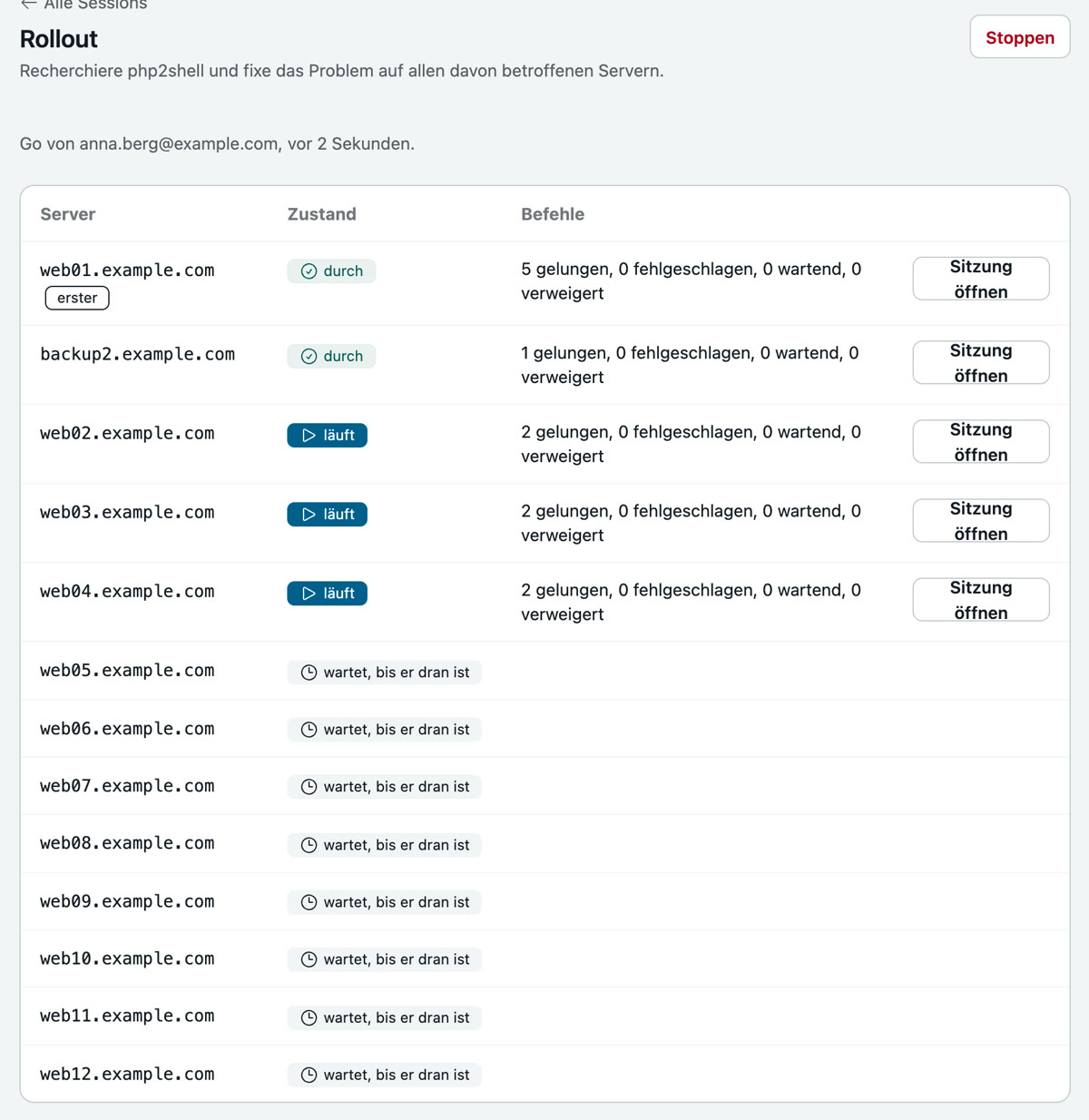Select server name backup2.example.com
Screen dimensions: 1089x1120
pyautogui.click(x=137, y=355)
